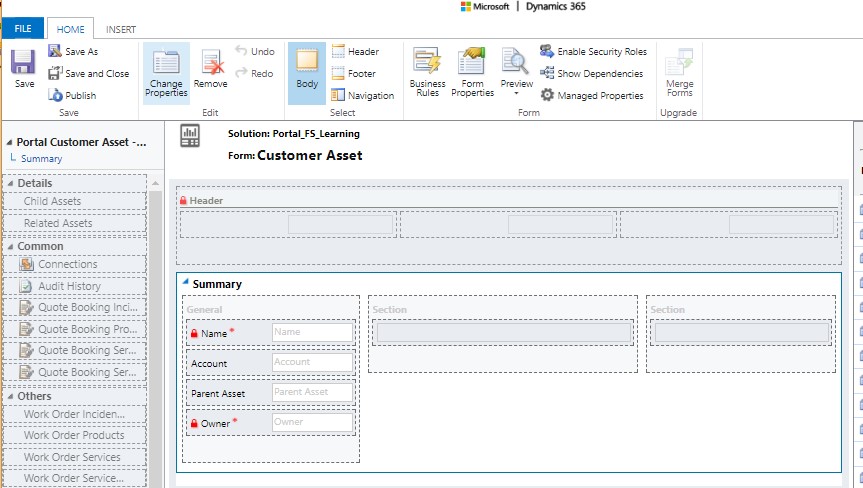Open Form Properties
This screenshot has height=488, width=863.
click(x=472, y=73)
